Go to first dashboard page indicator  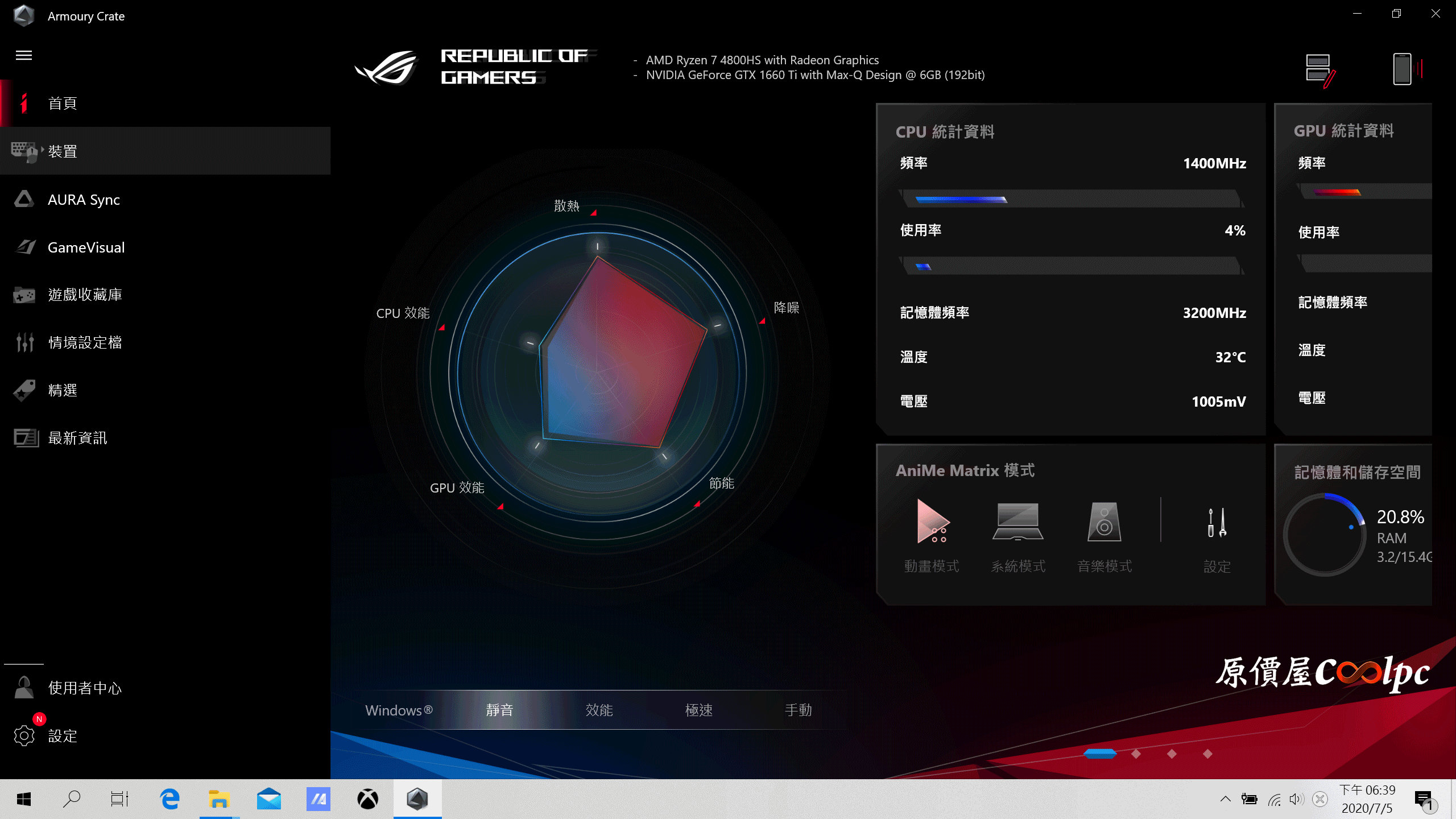coord(1100,754)
